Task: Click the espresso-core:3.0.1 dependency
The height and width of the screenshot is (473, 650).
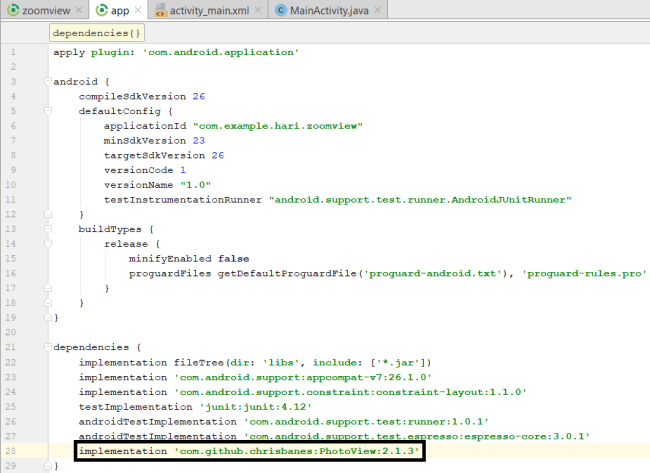Action: pos(417,436)
